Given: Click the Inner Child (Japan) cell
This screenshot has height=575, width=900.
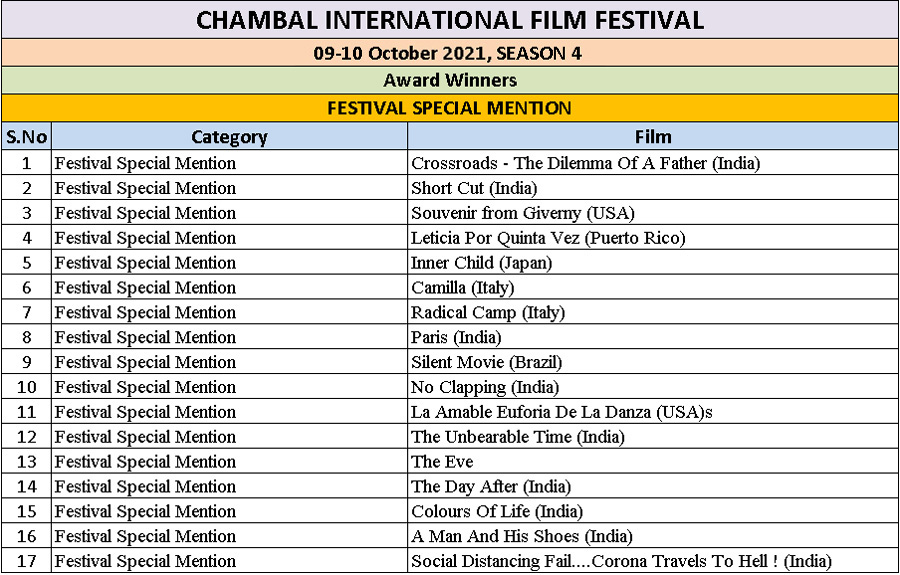Looking at the screenshot, I should (x=653, y=262).
